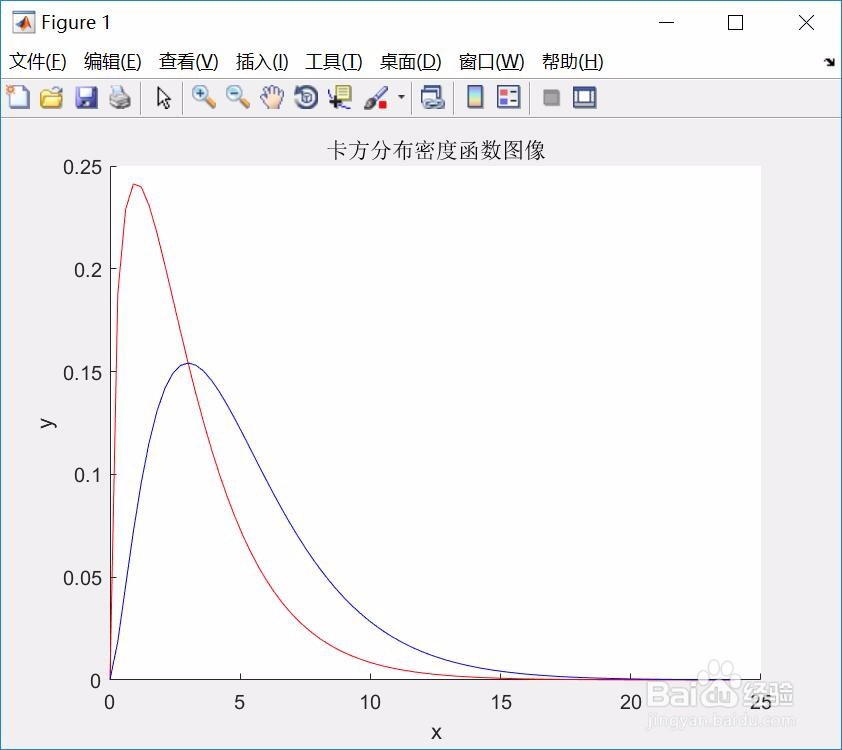Image resolution: width=842 pixels, height=750 pixels.
Task: Close the Figure 1 window
Action: [806, 23]
